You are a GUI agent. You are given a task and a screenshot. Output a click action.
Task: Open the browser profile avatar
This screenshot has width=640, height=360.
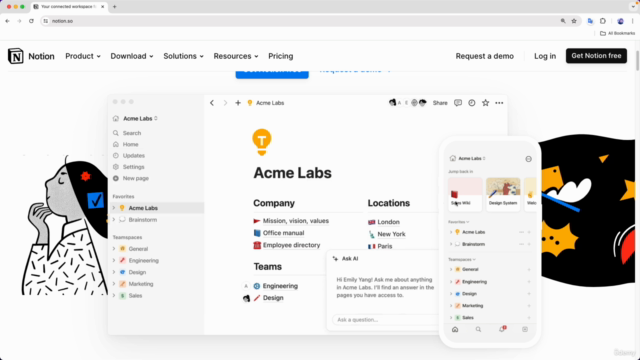point(620,21)
